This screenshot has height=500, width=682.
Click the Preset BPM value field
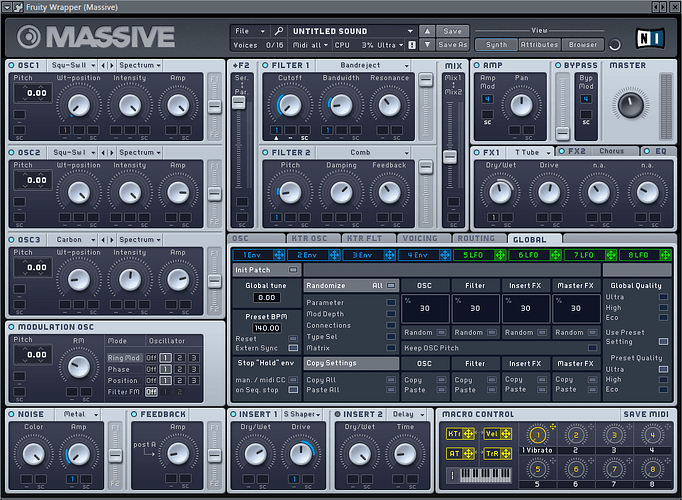pos(267,328)
